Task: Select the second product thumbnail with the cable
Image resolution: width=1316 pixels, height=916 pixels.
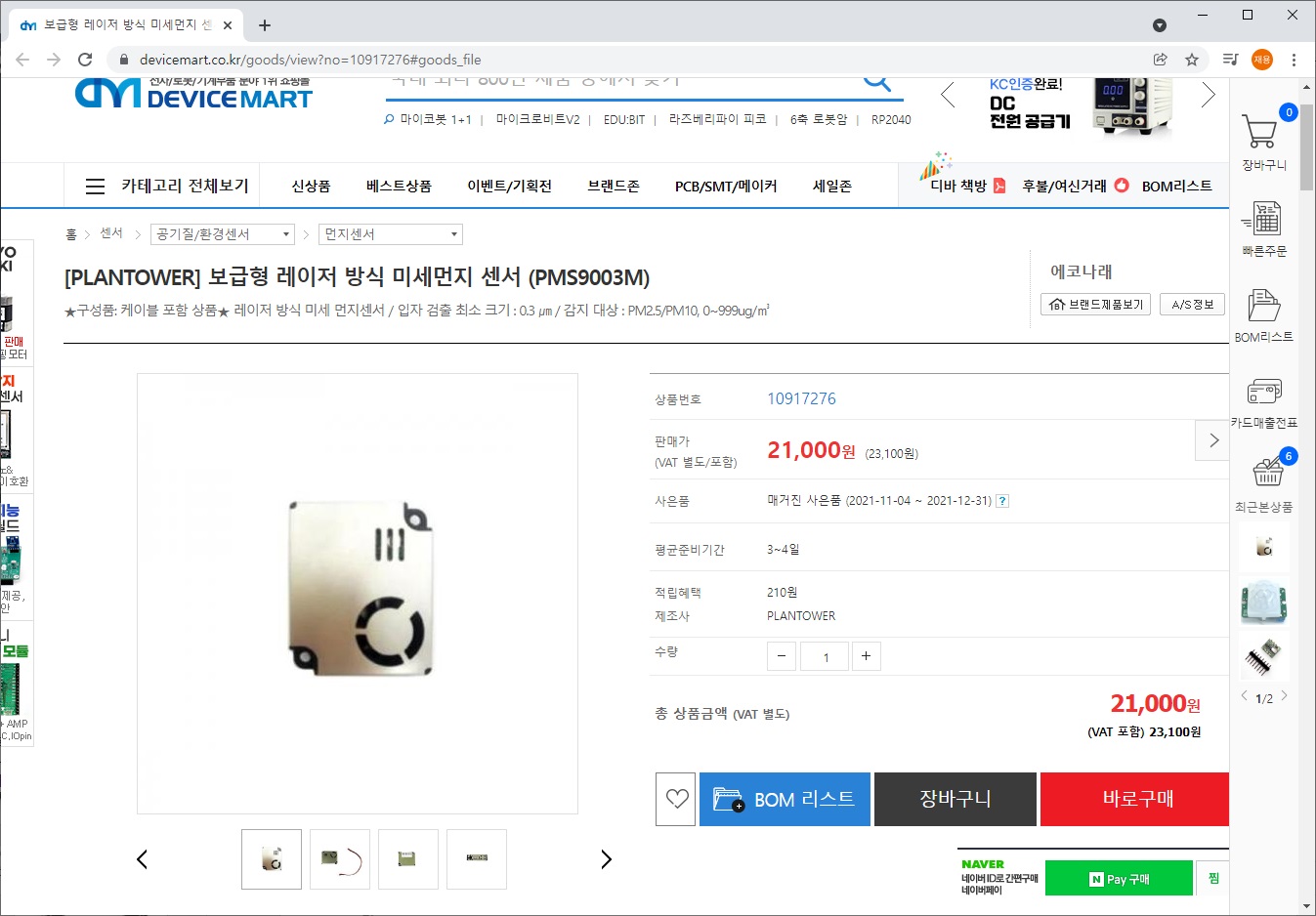Action: pos(340,859)
